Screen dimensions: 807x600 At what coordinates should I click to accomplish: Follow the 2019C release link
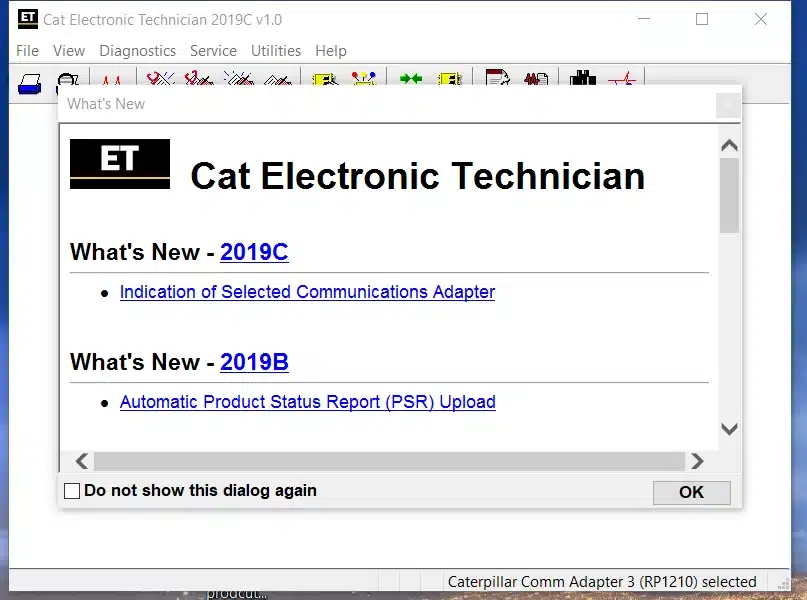(254, 253)
